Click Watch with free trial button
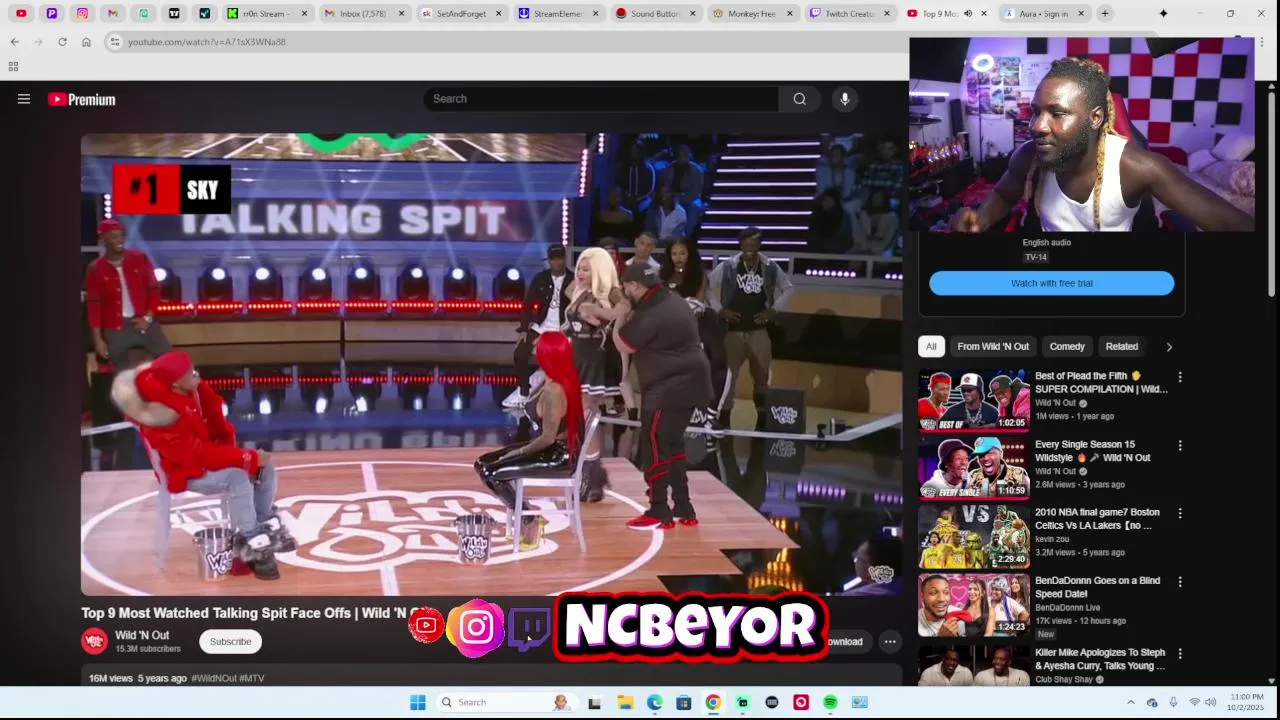1280x720 pixels. point(1052,283)
